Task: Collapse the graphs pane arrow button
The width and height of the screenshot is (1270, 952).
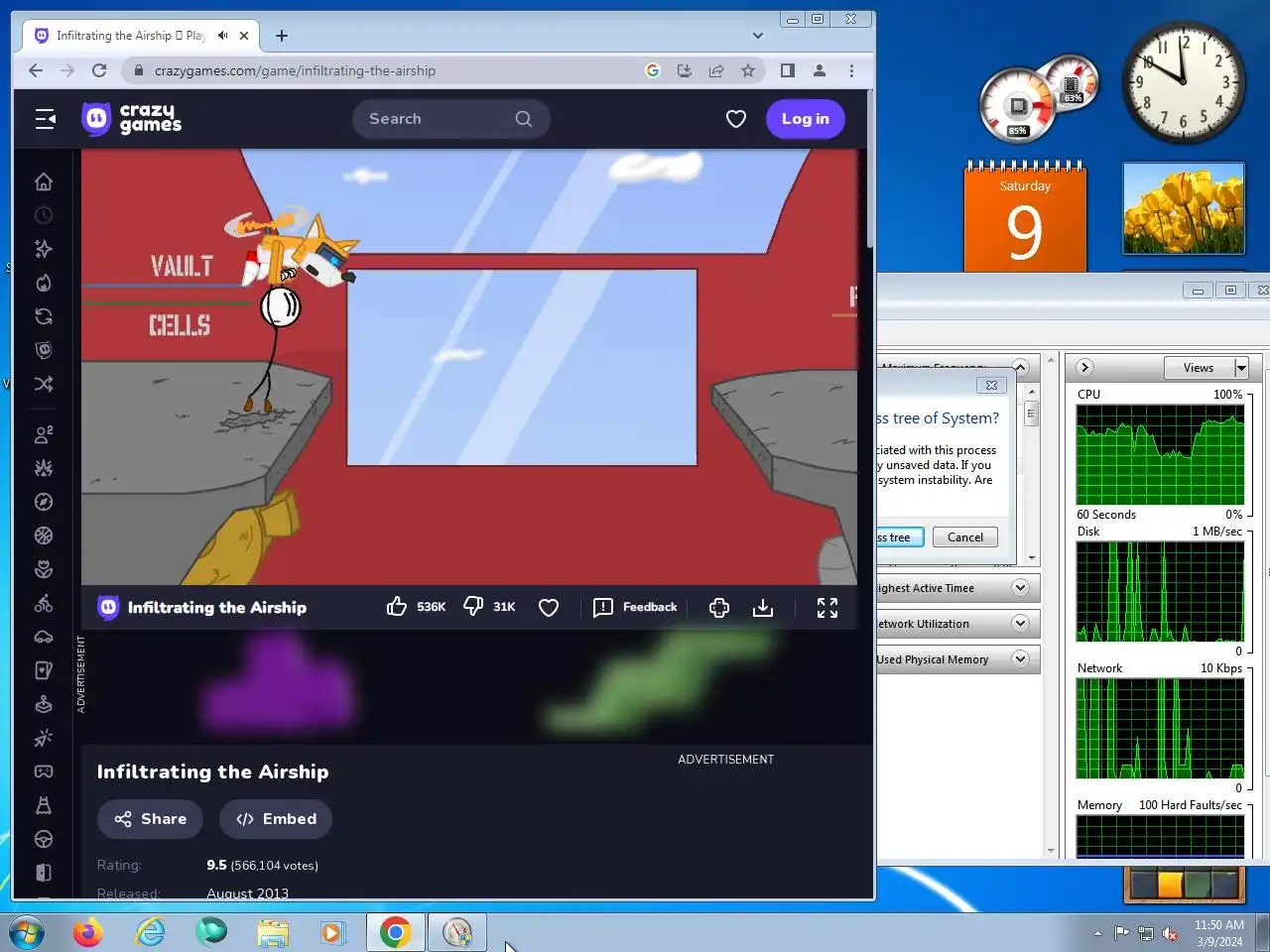Action: [1084, 368]
